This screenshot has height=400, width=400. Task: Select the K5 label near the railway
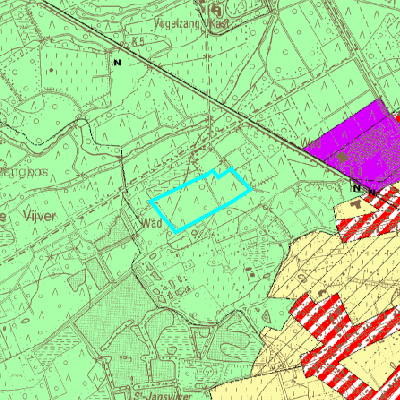coord(137,42)
